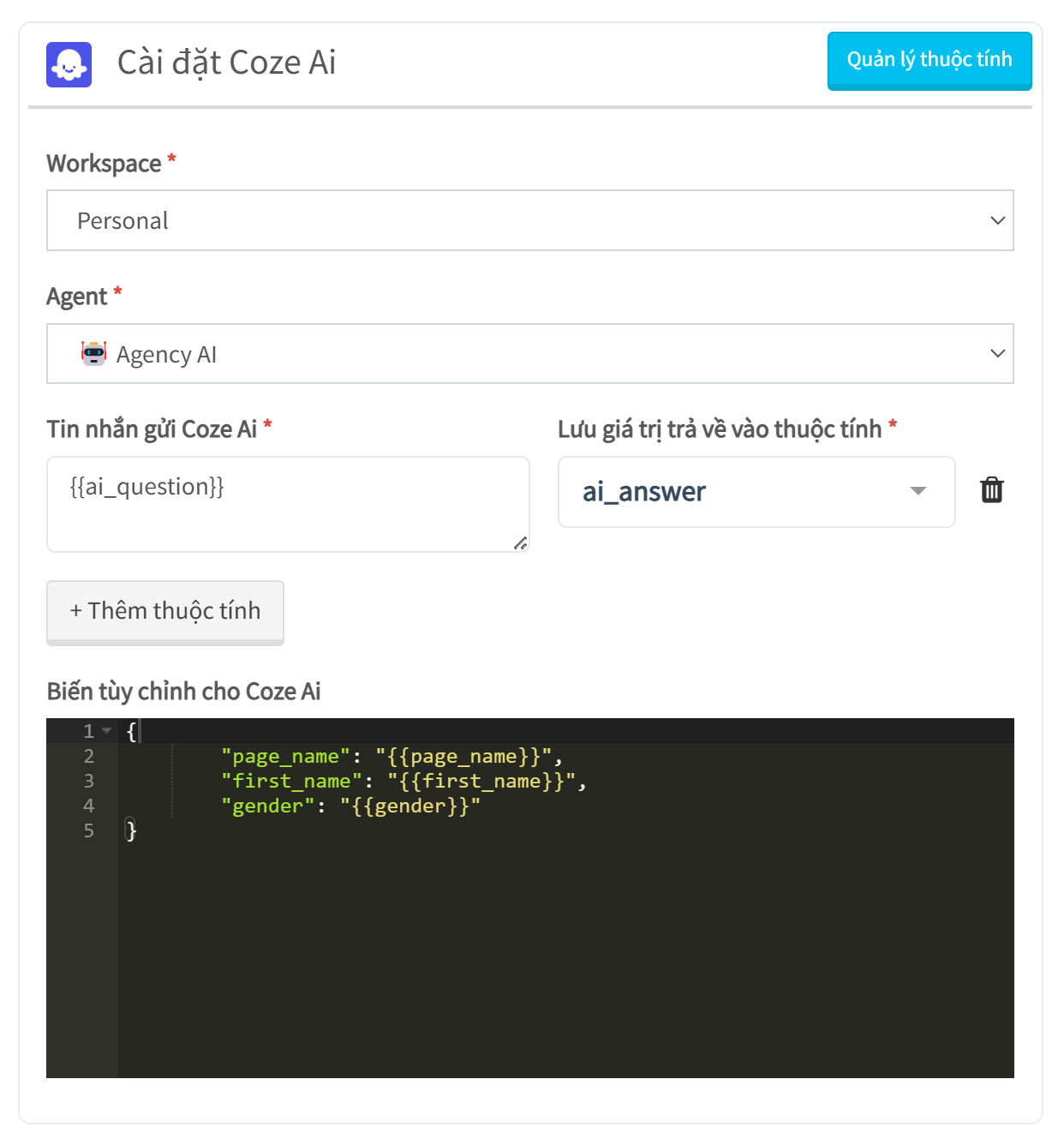Click the closing brace on line 5

[x=131, y=830]
